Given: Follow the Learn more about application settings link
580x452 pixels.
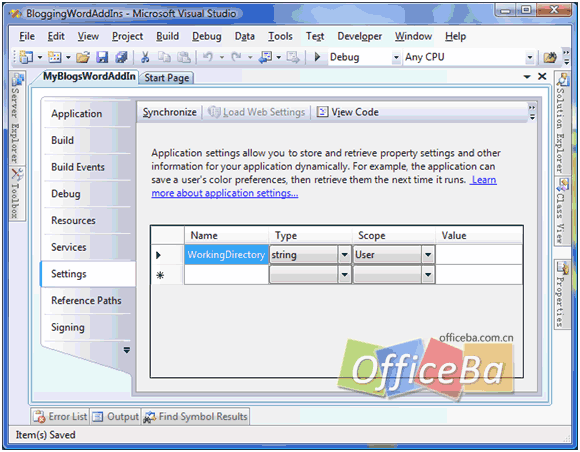Looking at the screenshot, I should click(225, 193).
